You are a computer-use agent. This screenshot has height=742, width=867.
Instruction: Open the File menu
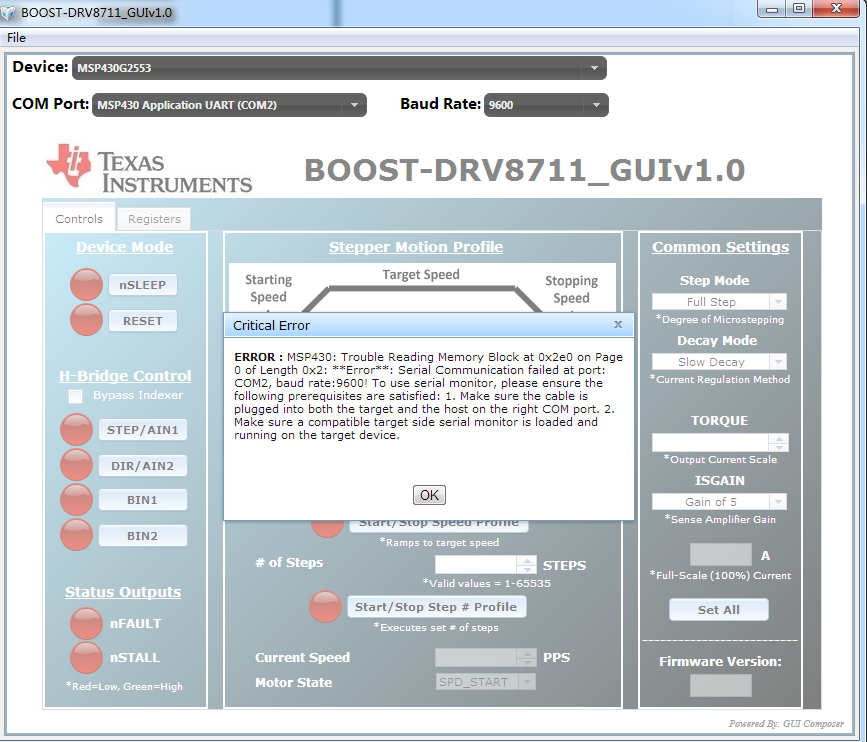tap(17, 38)
